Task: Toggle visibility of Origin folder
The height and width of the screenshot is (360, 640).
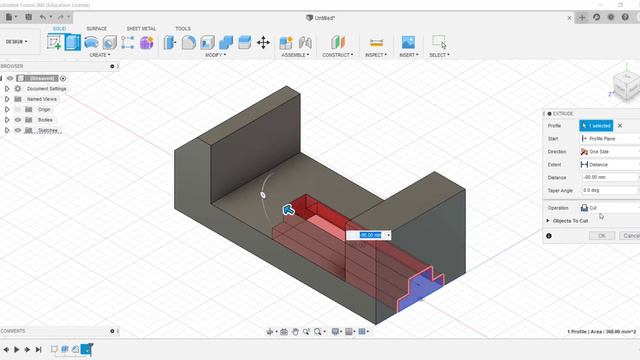Action: [18, 109]
